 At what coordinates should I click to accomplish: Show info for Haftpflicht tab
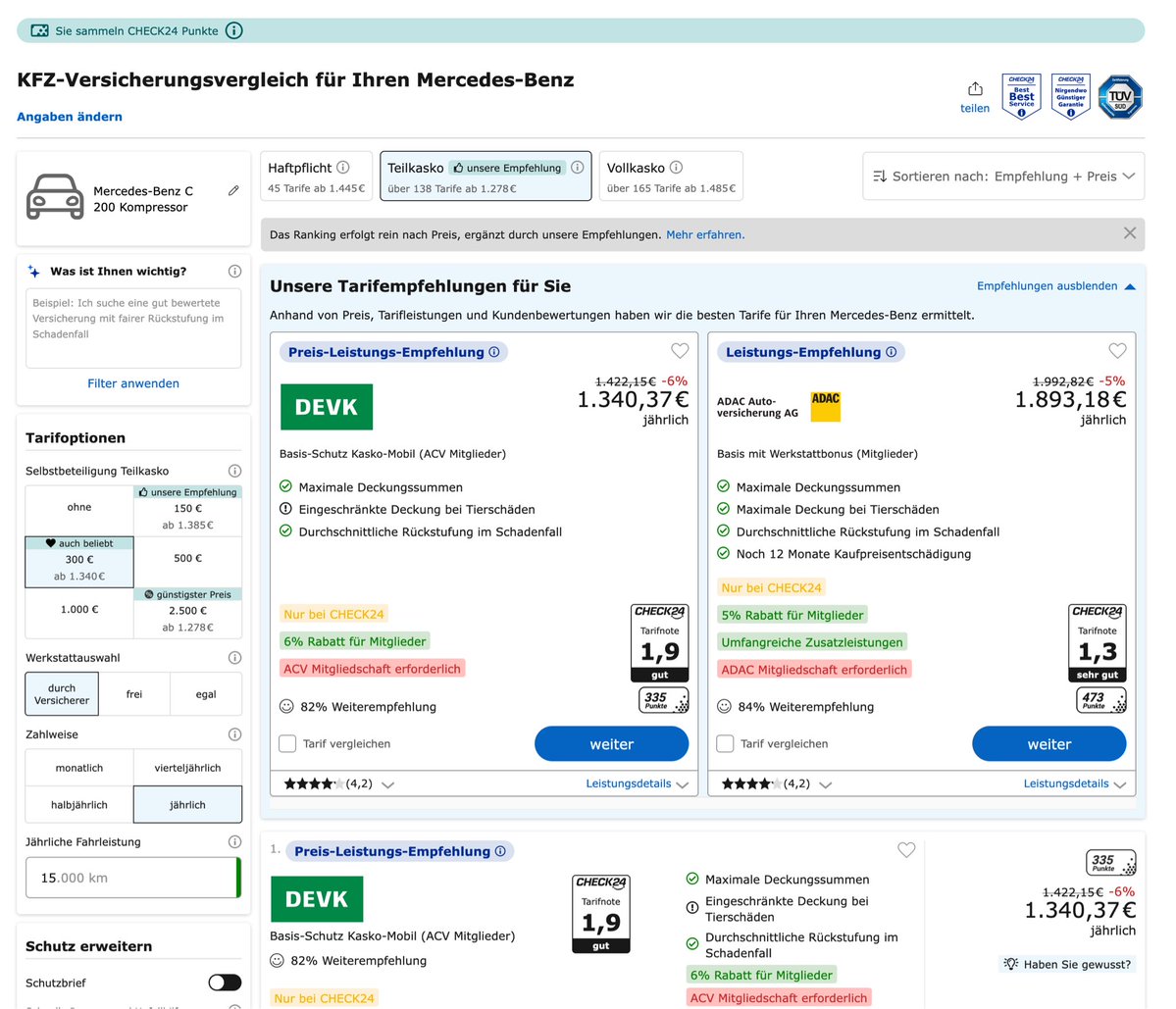tap(342, 167)
